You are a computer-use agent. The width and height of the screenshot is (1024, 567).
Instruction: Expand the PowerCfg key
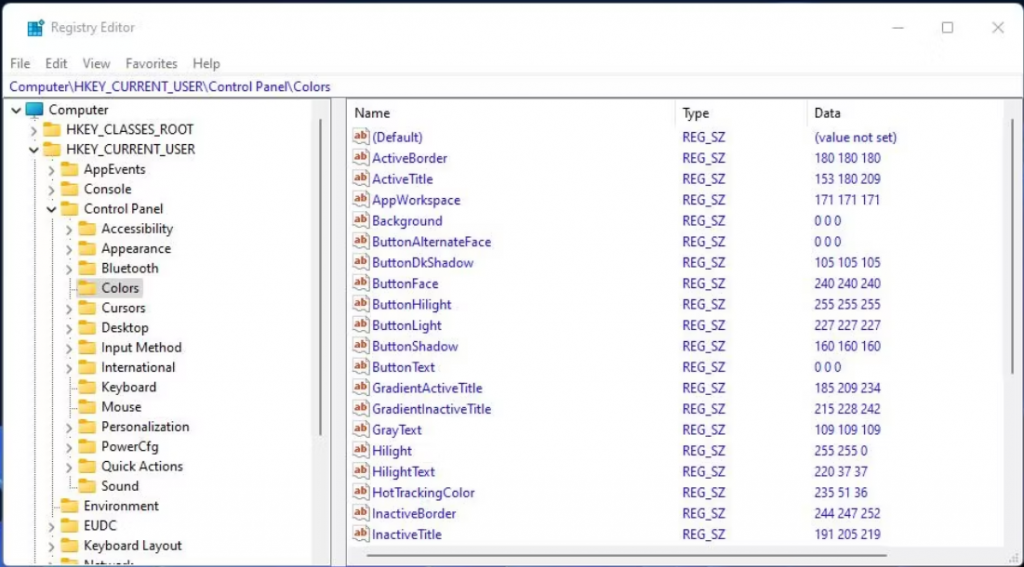[x=69, y=447]
